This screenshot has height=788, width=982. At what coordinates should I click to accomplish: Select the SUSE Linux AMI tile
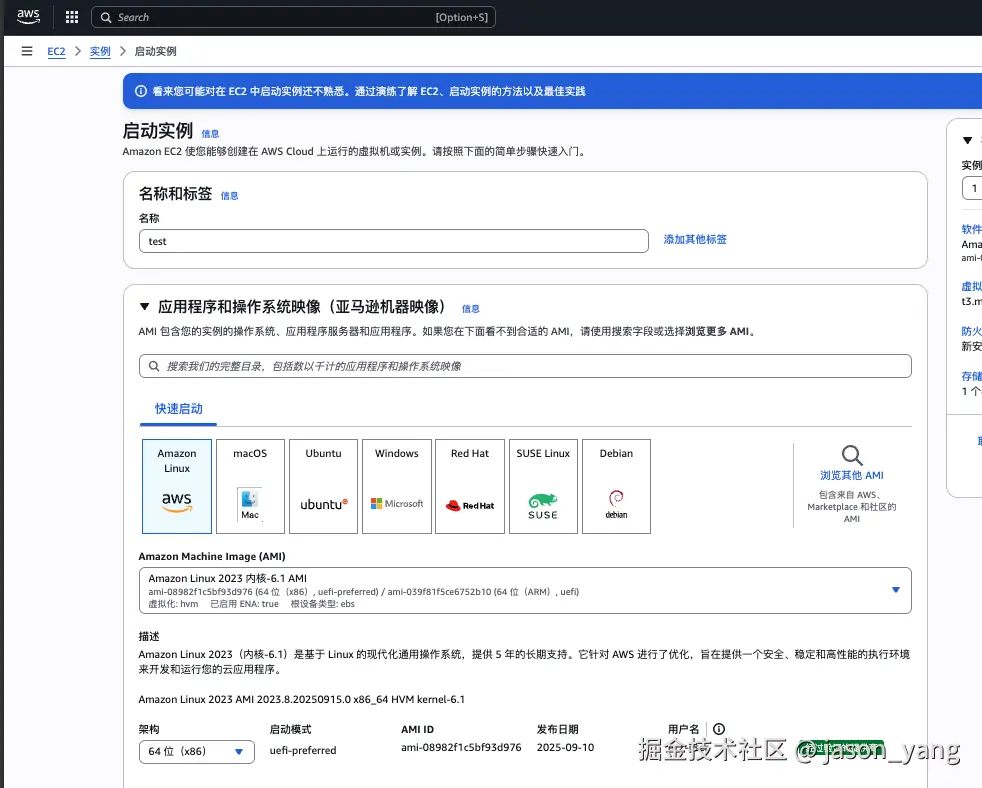[x=543, y=486]
